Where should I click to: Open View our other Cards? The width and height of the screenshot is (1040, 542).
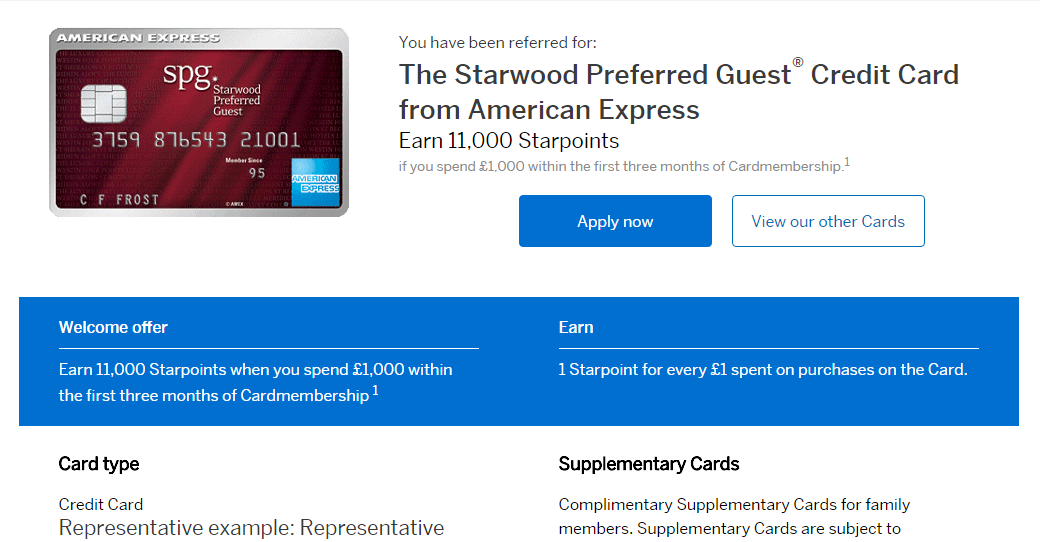tap(828, 221)
